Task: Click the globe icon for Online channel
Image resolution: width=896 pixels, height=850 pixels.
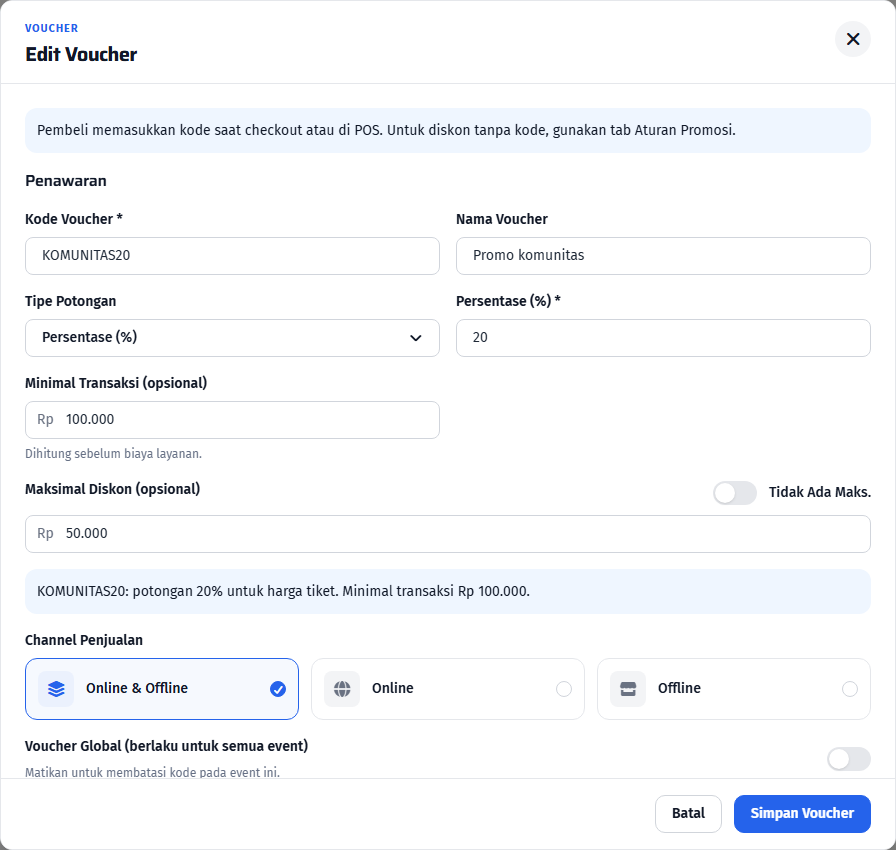Action: point(342,689)
